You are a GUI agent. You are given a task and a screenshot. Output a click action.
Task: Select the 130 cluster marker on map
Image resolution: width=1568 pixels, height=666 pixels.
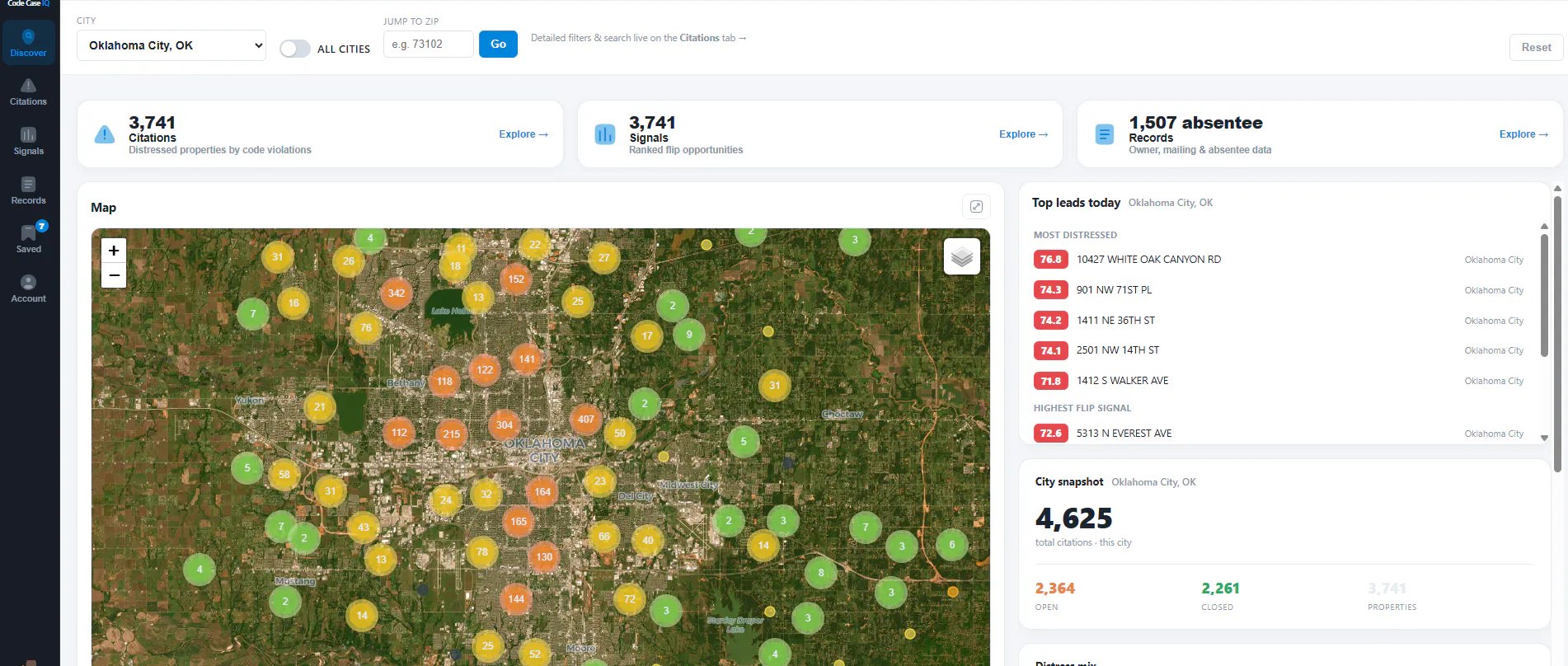click(544, 557)
